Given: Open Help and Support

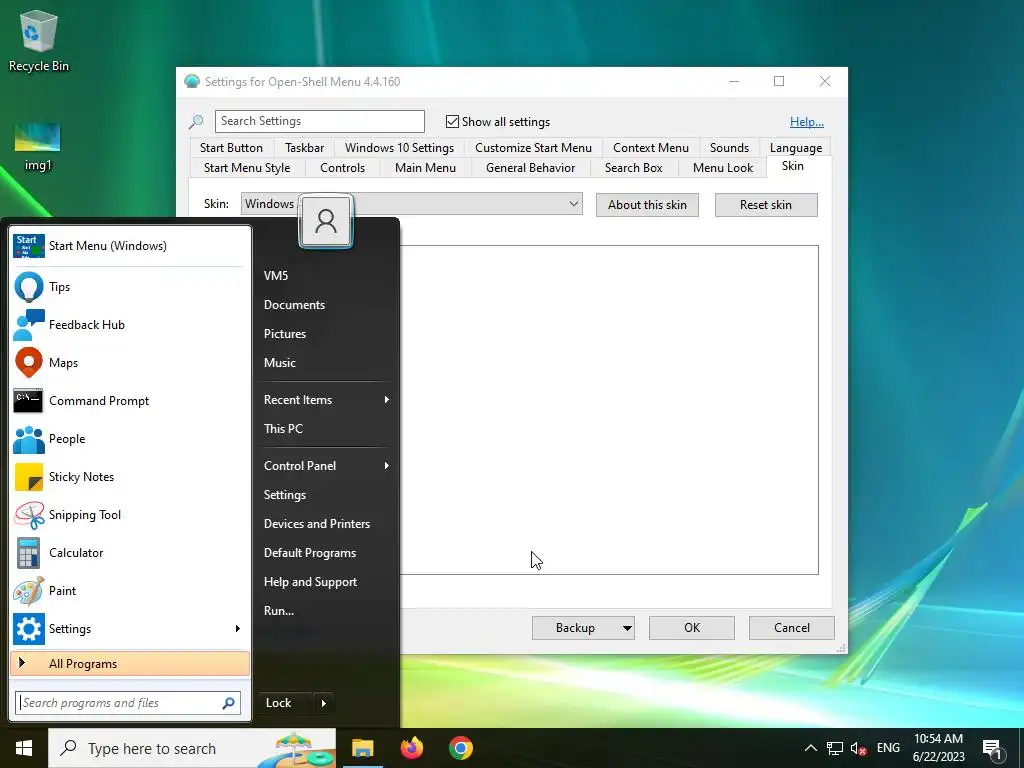Looking at the screenshot, I should [x=327, y=582].
